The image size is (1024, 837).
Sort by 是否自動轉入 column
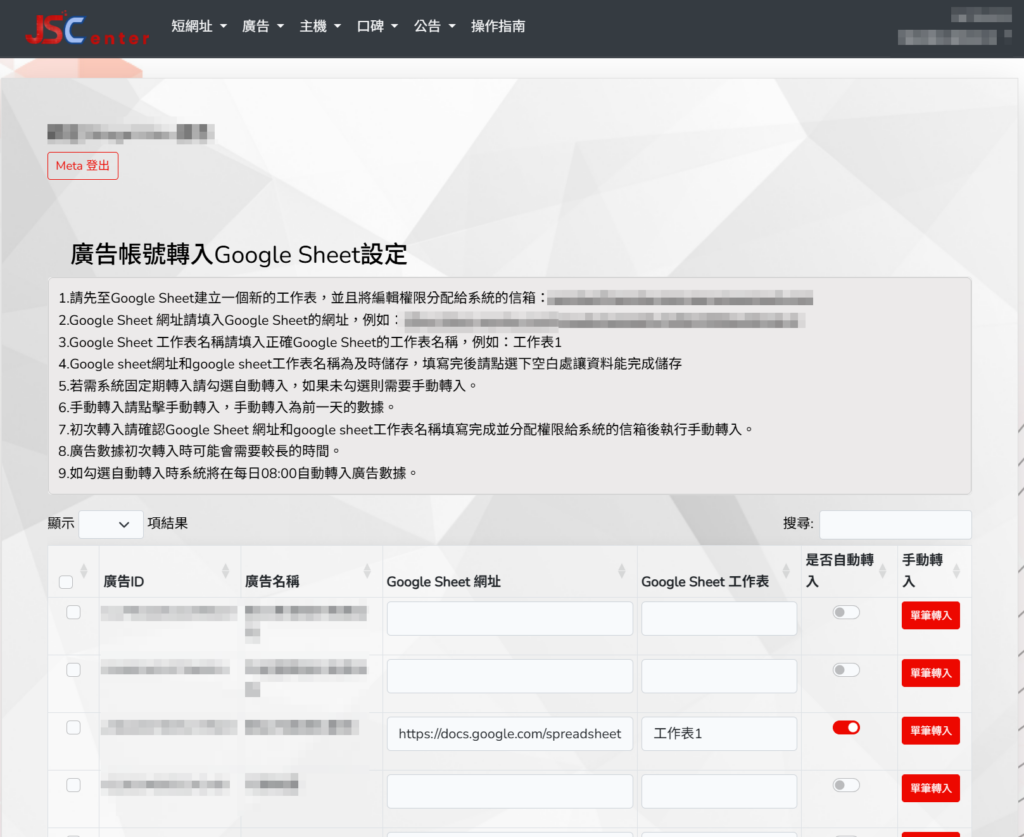pyautogui.click(x=884, y=571)
